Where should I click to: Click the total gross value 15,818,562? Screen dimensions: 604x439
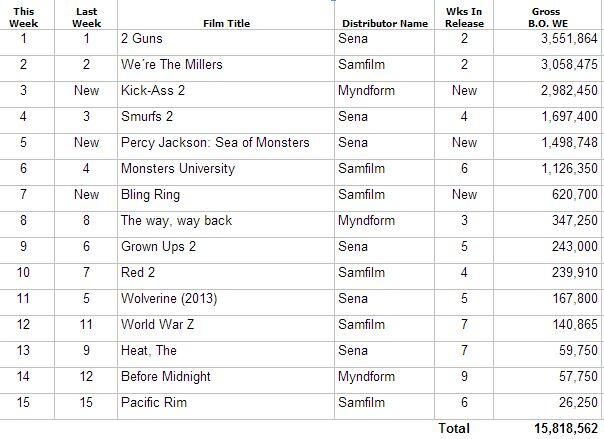(566, 428)
